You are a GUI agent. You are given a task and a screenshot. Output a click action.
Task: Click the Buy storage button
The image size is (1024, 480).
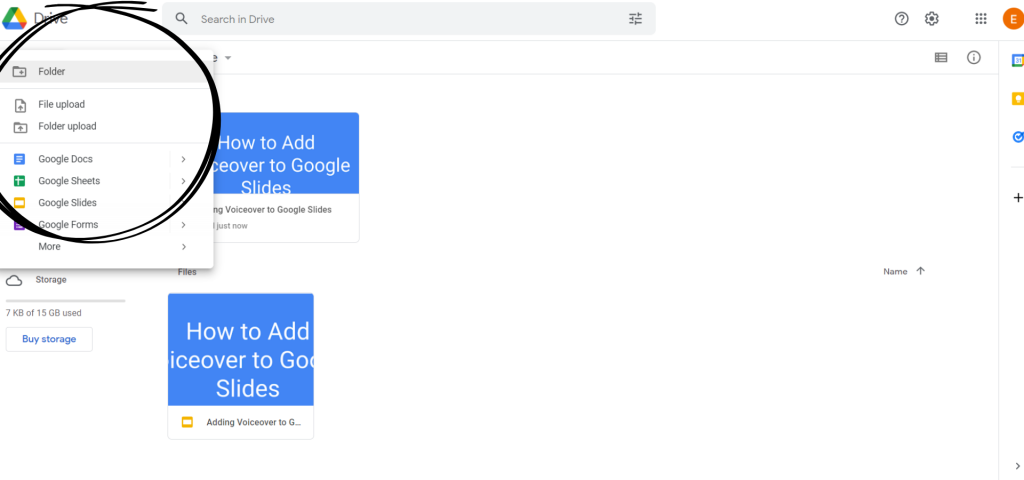49,339
